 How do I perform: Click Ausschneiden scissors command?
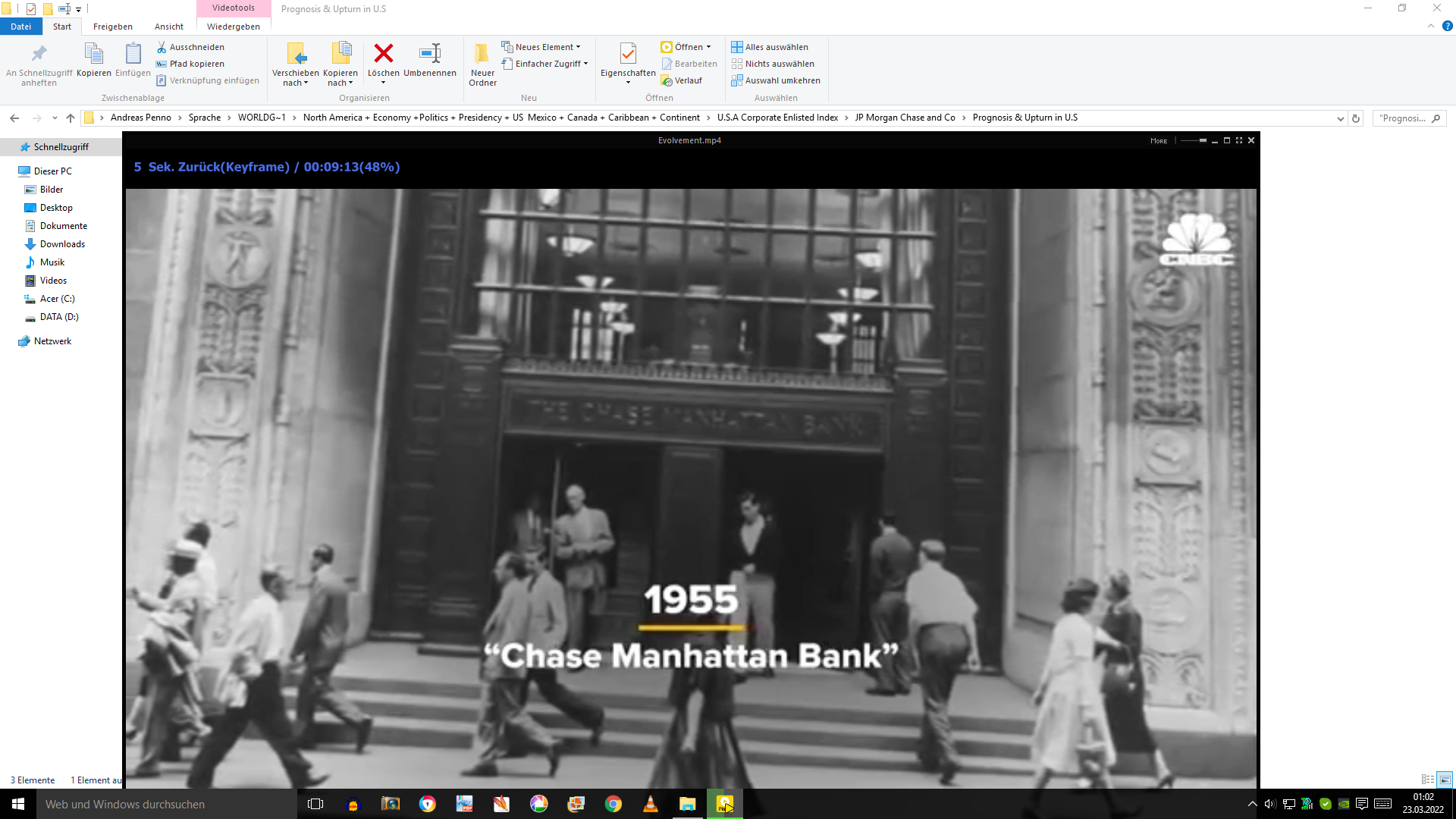(190, 47)
